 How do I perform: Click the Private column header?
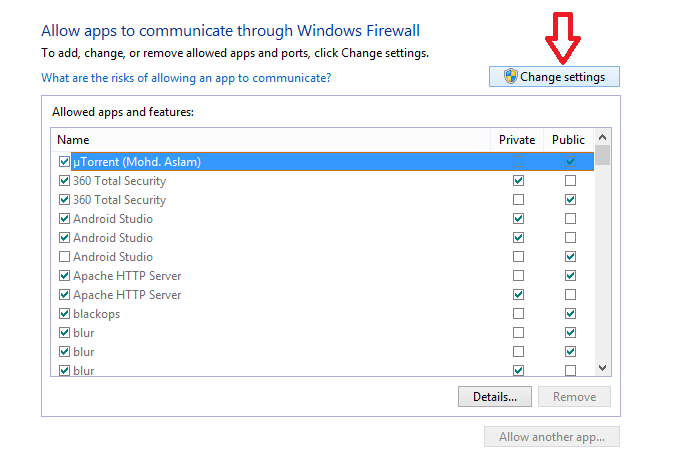(517, 140)
